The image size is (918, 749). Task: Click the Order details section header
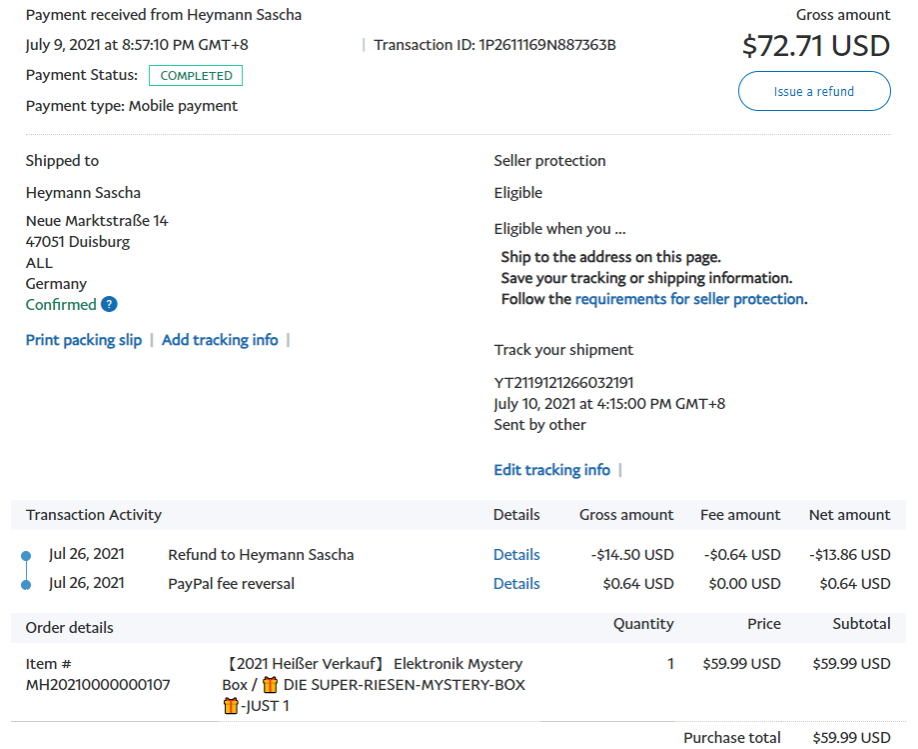(x=70, y=628)
